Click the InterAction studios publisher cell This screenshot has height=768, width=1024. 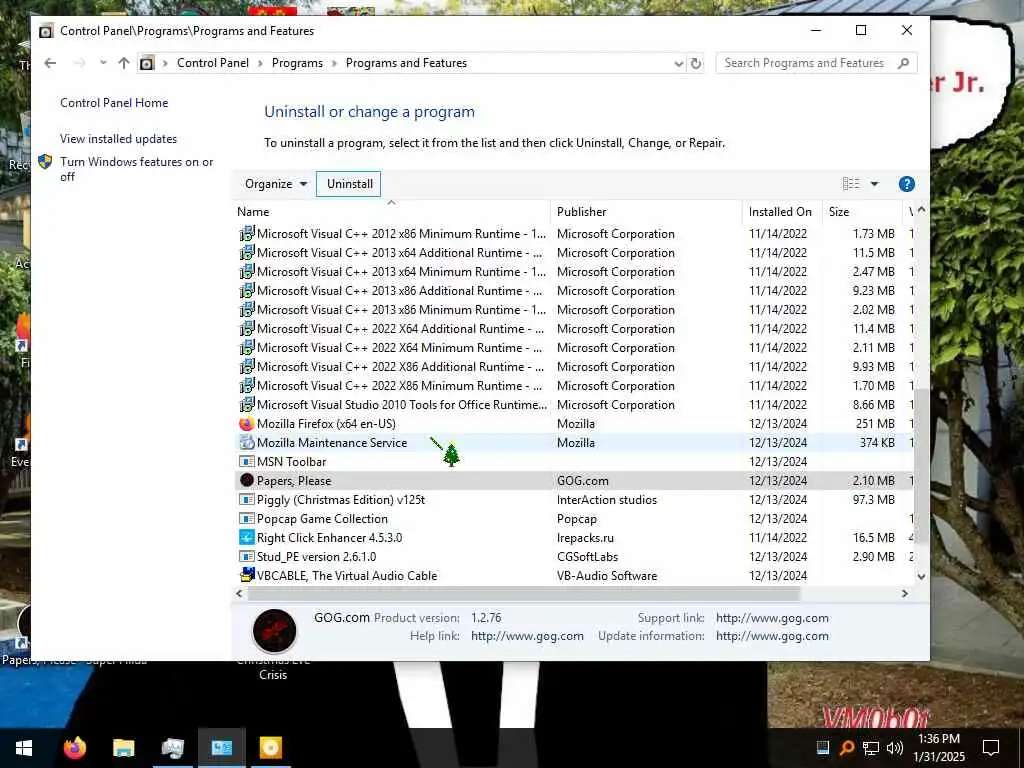[607, 500]
